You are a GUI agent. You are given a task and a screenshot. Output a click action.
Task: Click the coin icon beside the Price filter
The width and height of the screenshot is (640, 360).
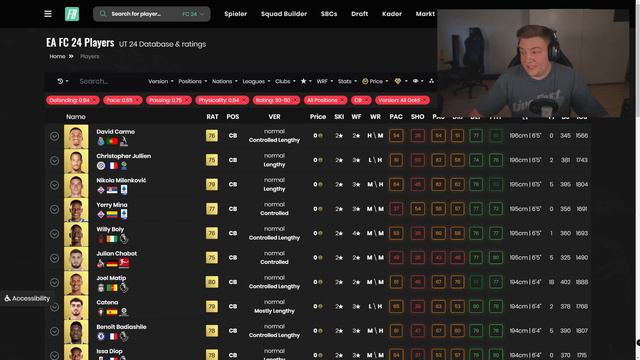(365, 81)
